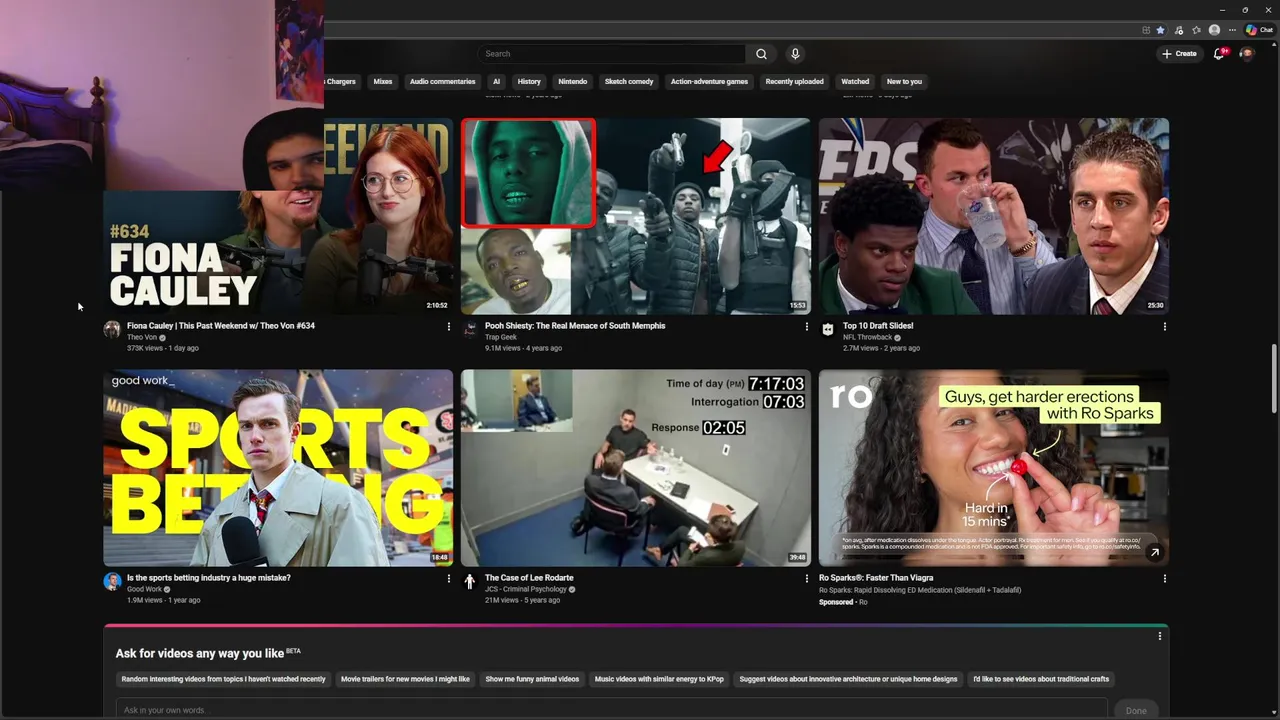Image resolution: width=1280 pixels, height=720 pixels.
Task: Open the browser media control icon
Action: 1179,30
